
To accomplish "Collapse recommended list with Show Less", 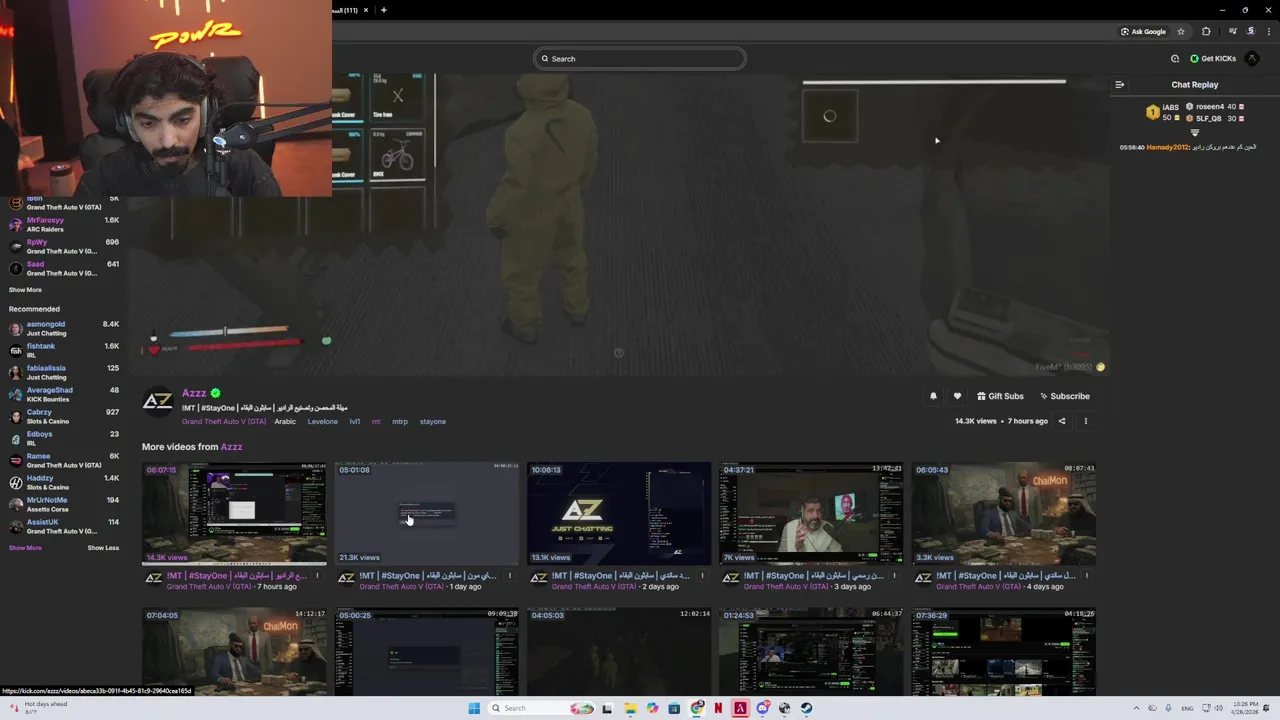I will [103, 548].
